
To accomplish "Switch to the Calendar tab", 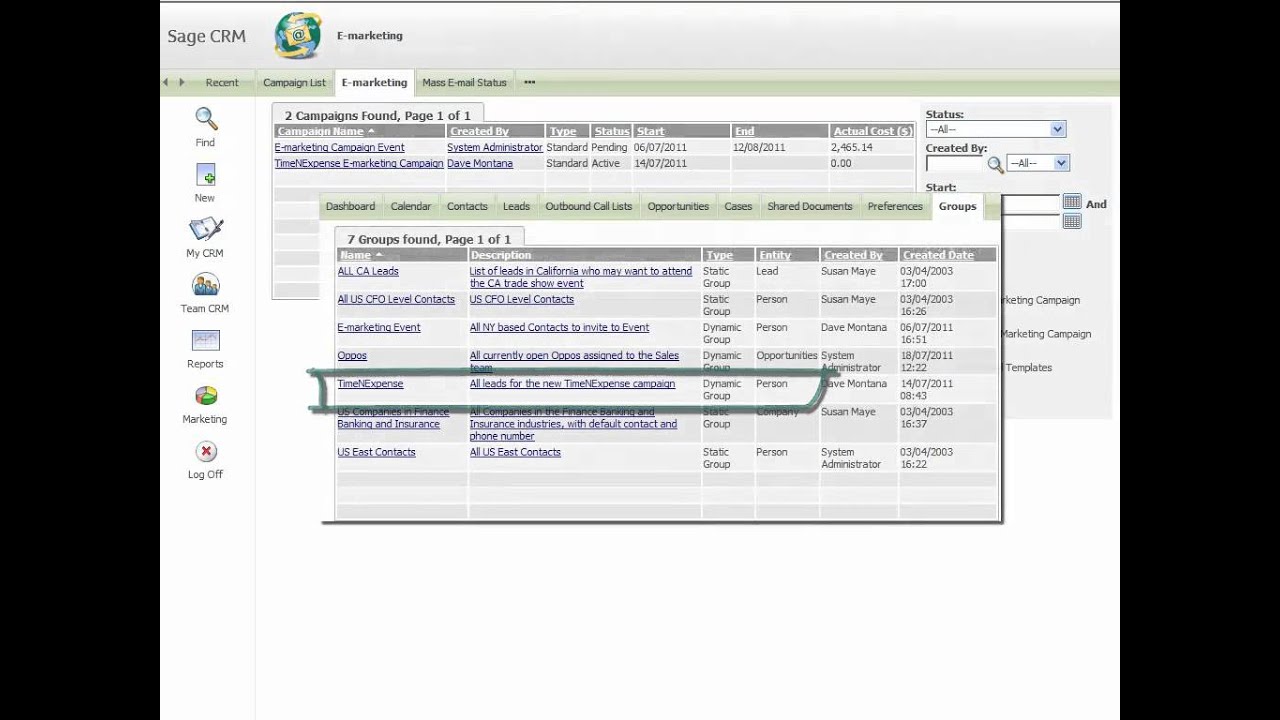I will pos(411,206).
